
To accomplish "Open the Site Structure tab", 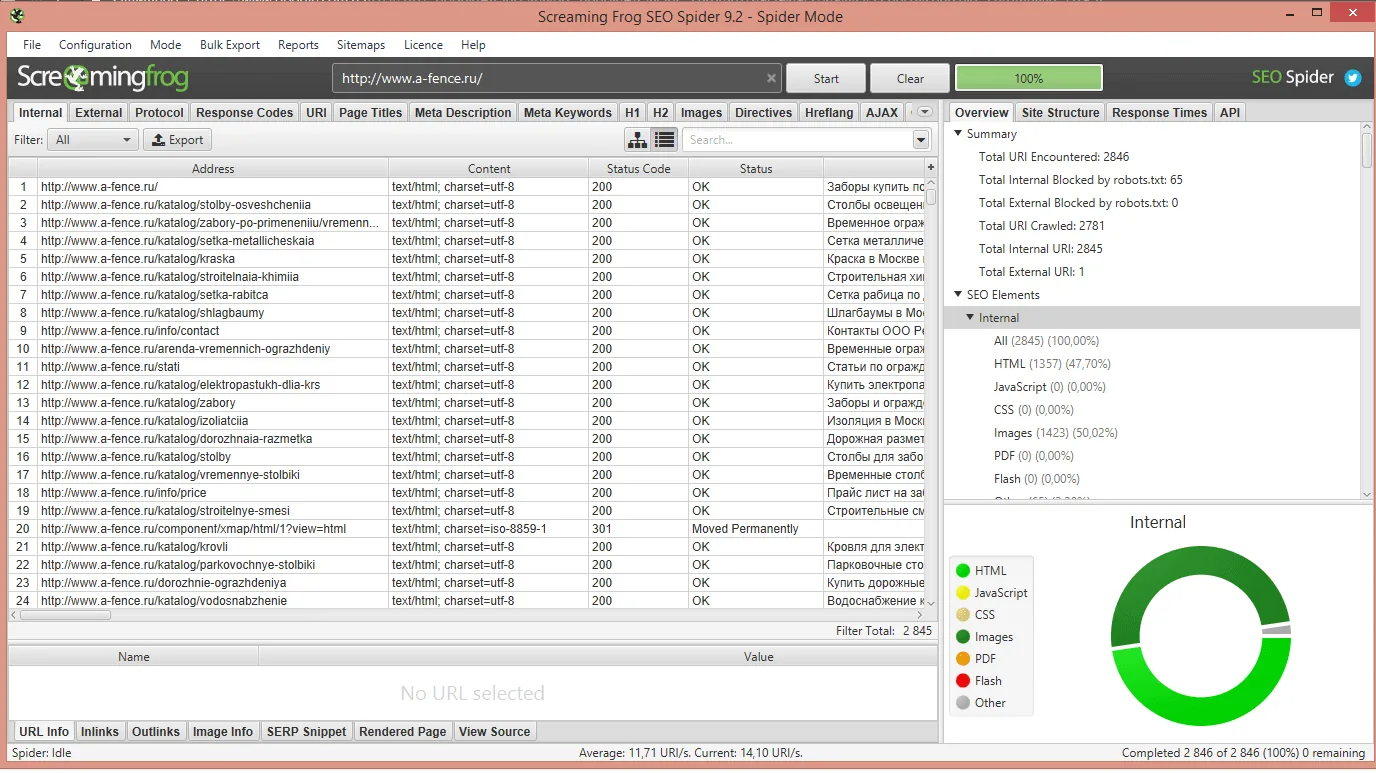I will click(1060, 113).
